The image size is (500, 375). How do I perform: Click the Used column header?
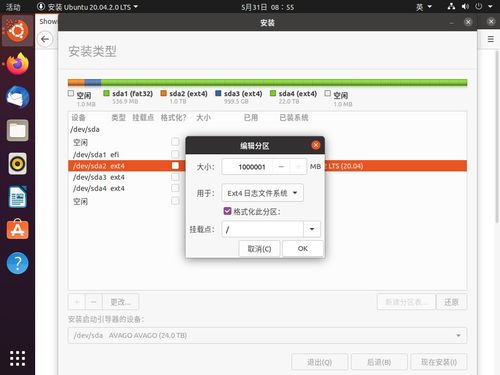click(251, 117)
